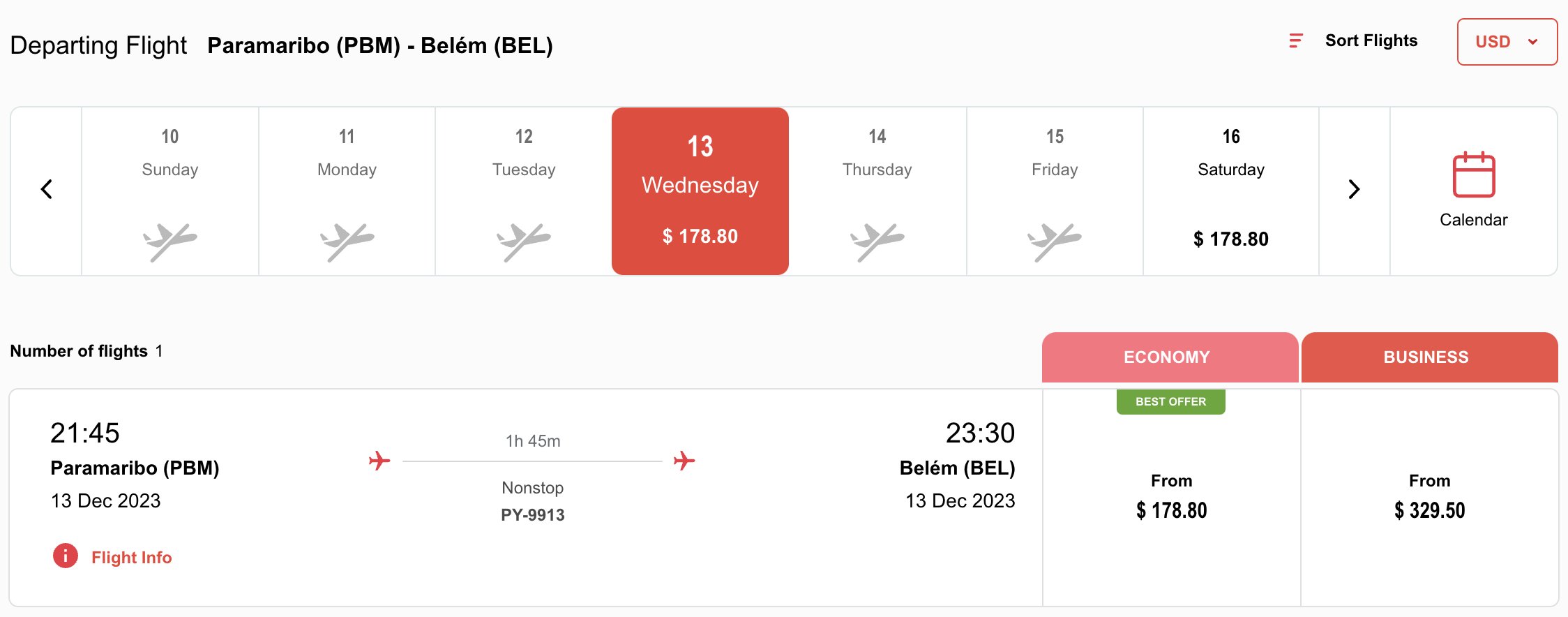Click the red Flight Info icon

click(66, 556)
